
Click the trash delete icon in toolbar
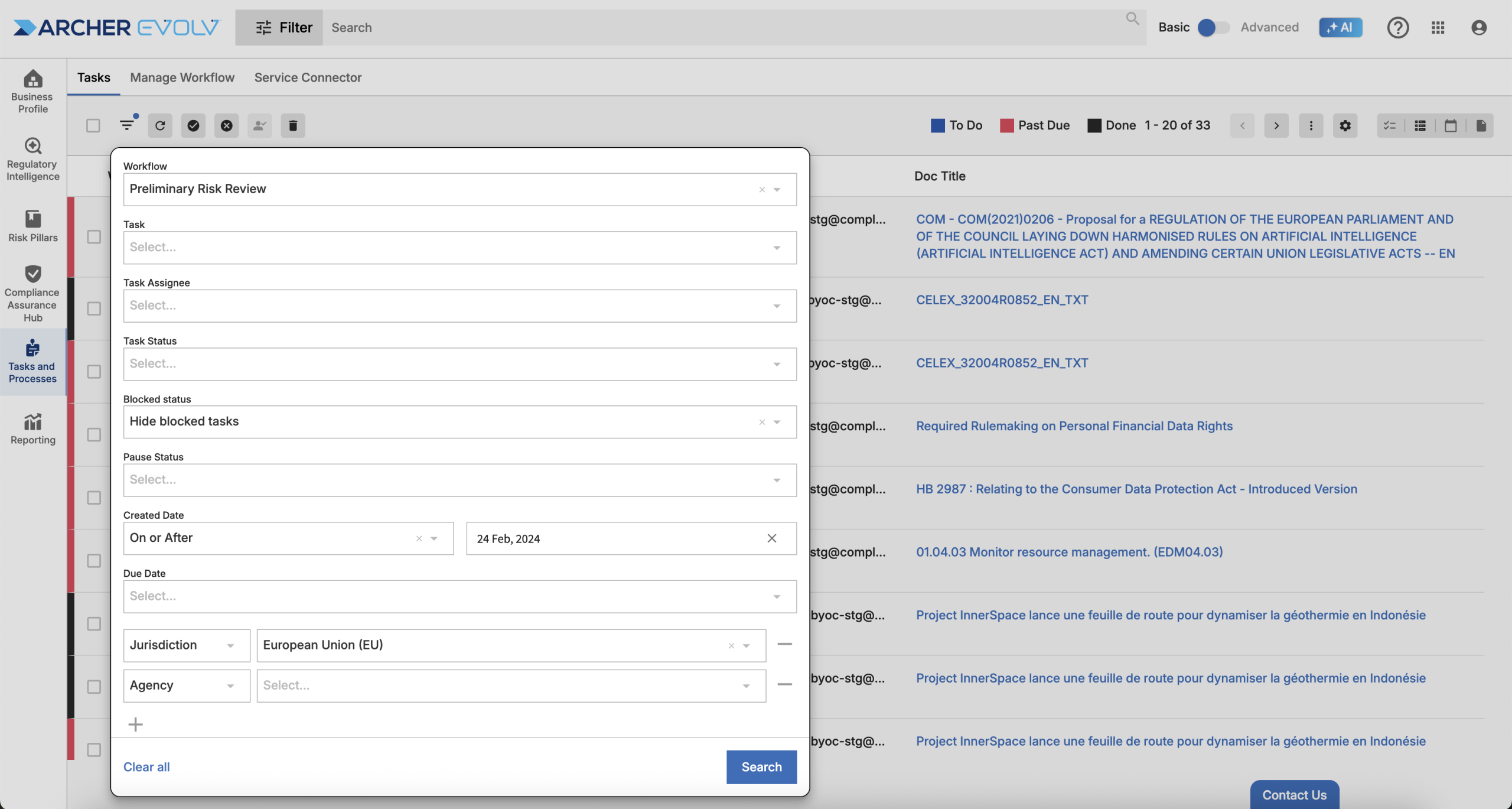[x=293, y=125]
